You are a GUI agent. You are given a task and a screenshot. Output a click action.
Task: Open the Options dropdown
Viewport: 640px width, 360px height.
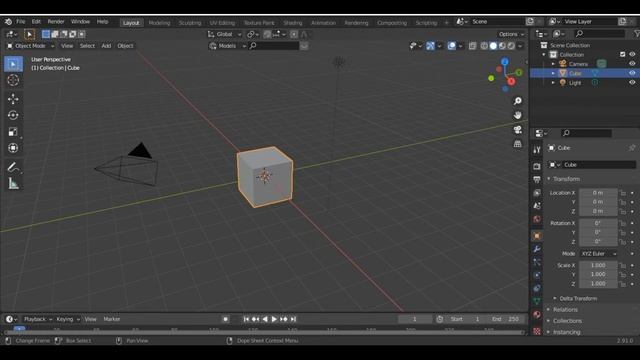[x=511, y=34]
